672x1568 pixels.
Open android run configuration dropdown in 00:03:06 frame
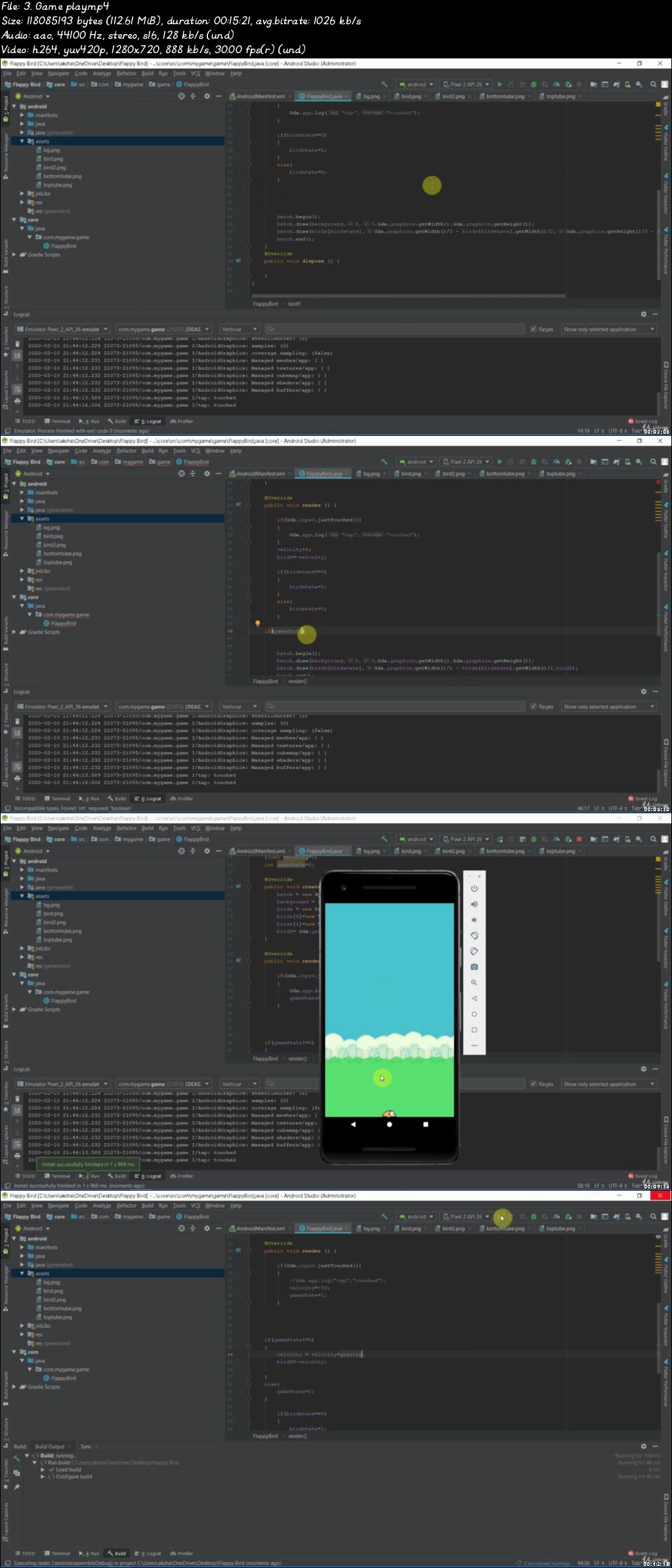point(416,84)
